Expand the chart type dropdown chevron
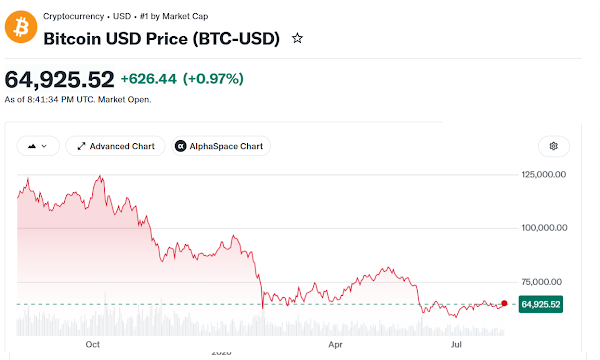This screenshot has width=600, height=360. click(44, 146)
